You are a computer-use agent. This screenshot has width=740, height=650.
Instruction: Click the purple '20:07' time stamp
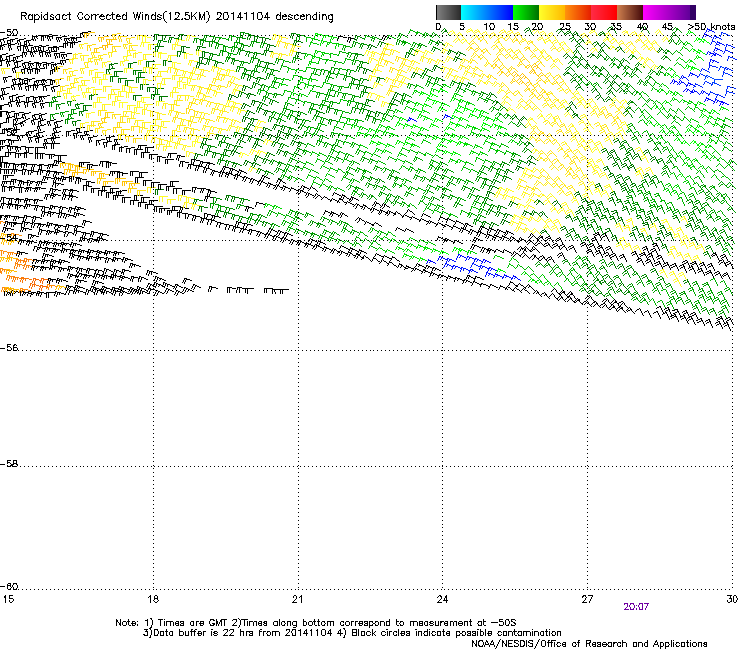[636, 607]
